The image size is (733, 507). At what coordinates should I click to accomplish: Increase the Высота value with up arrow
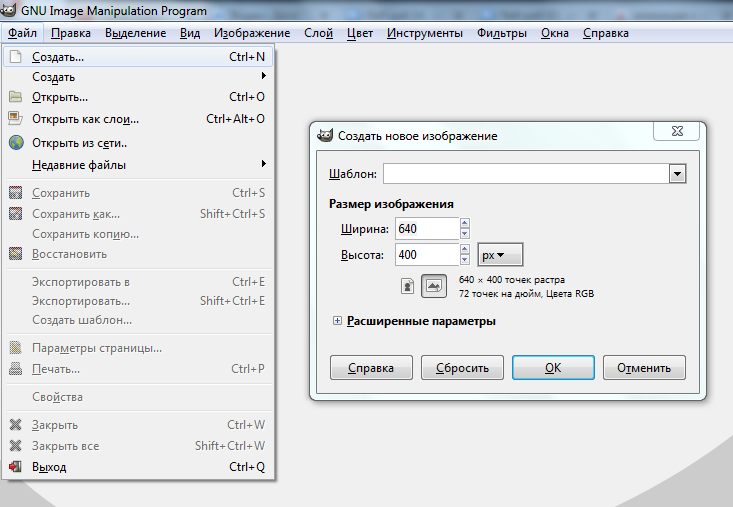[464, 249]
